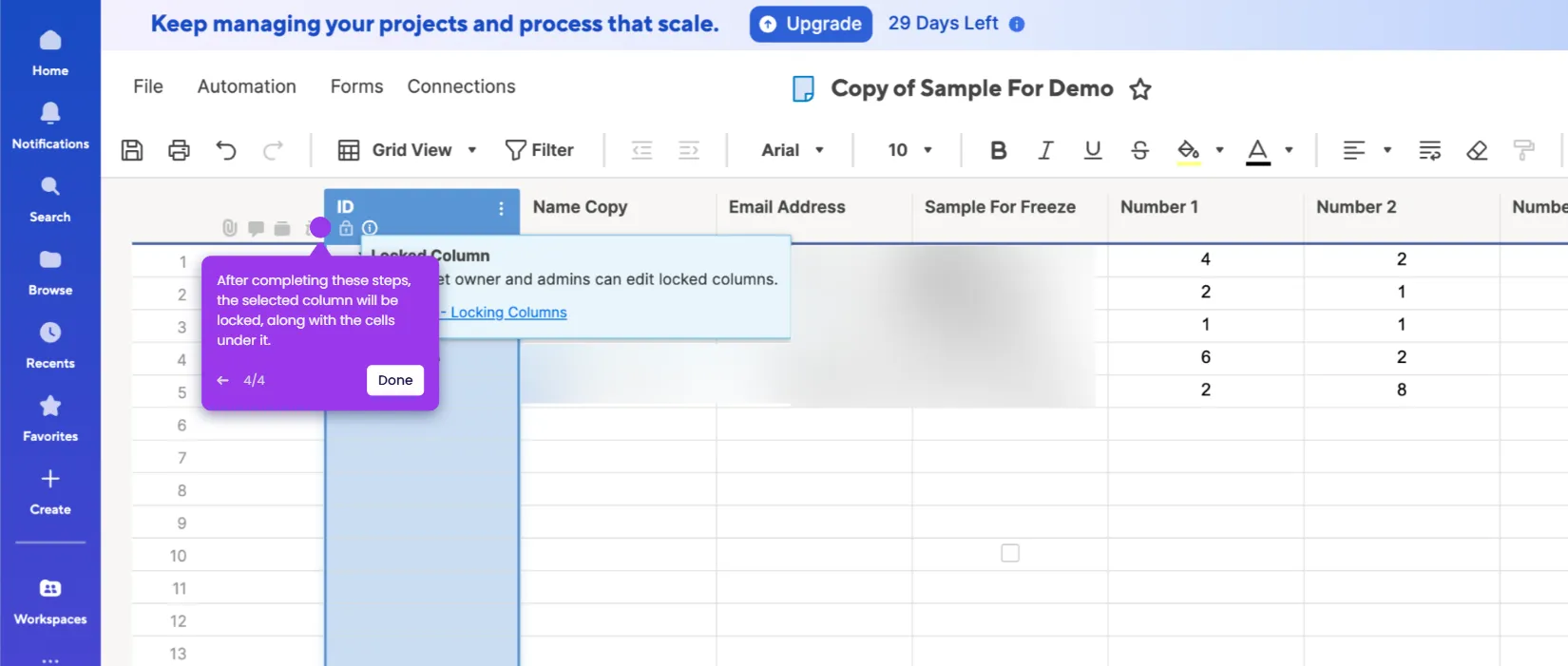Click the text alignment icon
The height and width of the screenshot is (666, 1568).
pyautogui.click(x=1354, y=150)
